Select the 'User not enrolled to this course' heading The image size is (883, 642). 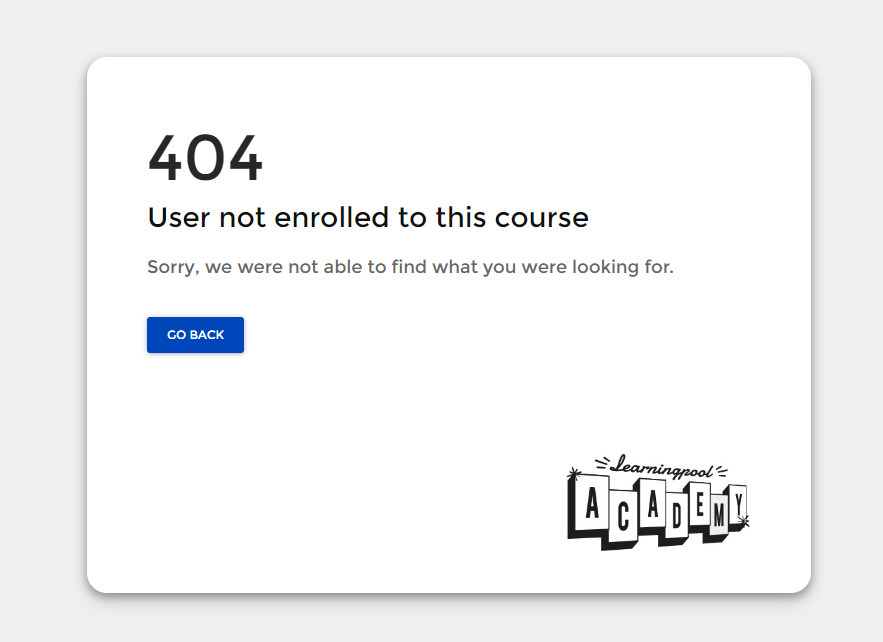(368, 217)
